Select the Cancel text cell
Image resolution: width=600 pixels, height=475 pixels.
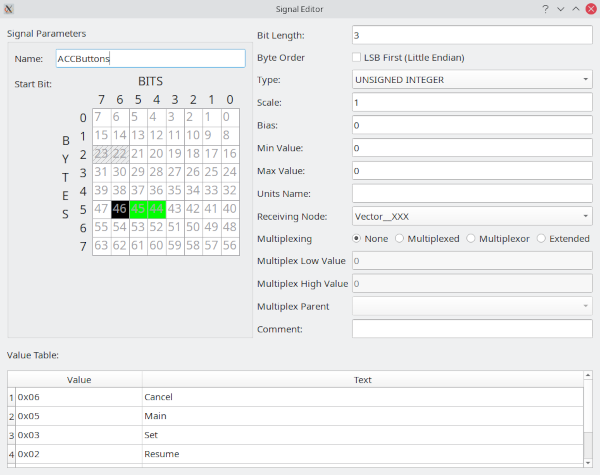[x=362, y=397]
